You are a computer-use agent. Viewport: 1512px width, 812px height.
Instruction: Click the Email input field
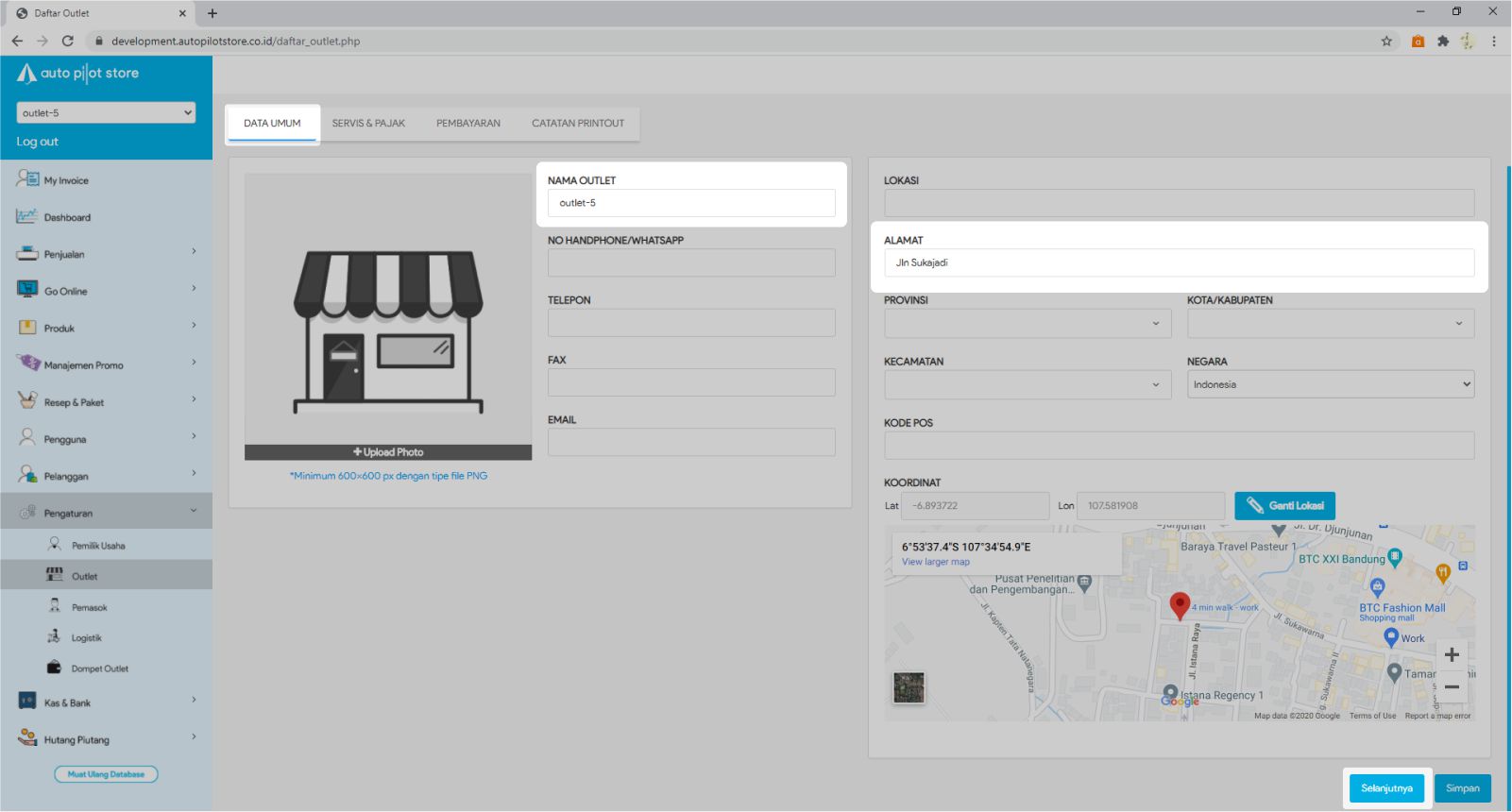(x=691, y=442)
